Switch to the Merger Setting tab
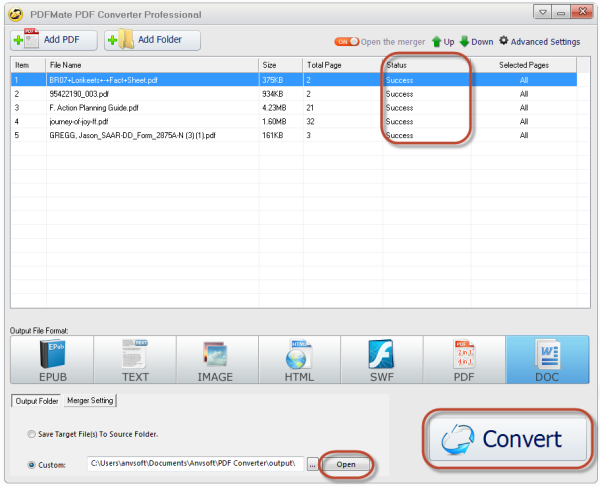Screen dimensions: 600x486 [90, 401]
